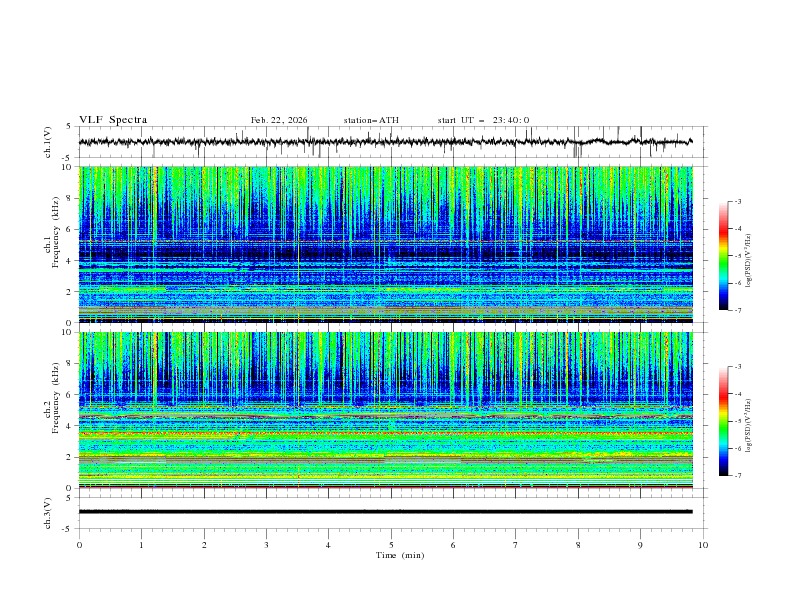Click the "ch.1(V)" axis label
Viewport: 792px width, 612px height.
pyautogui.click(x=48, y=142)
